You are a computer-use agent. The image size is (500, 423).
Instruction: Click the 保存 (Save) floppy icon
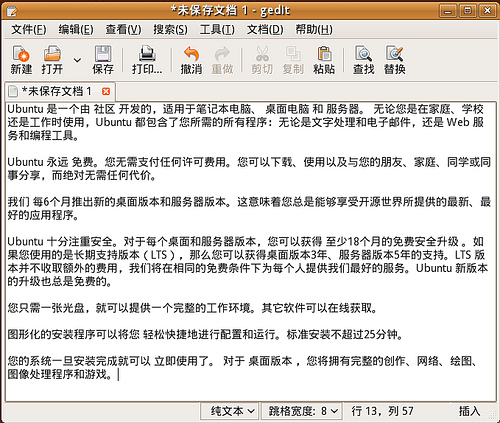coord(103,53)
